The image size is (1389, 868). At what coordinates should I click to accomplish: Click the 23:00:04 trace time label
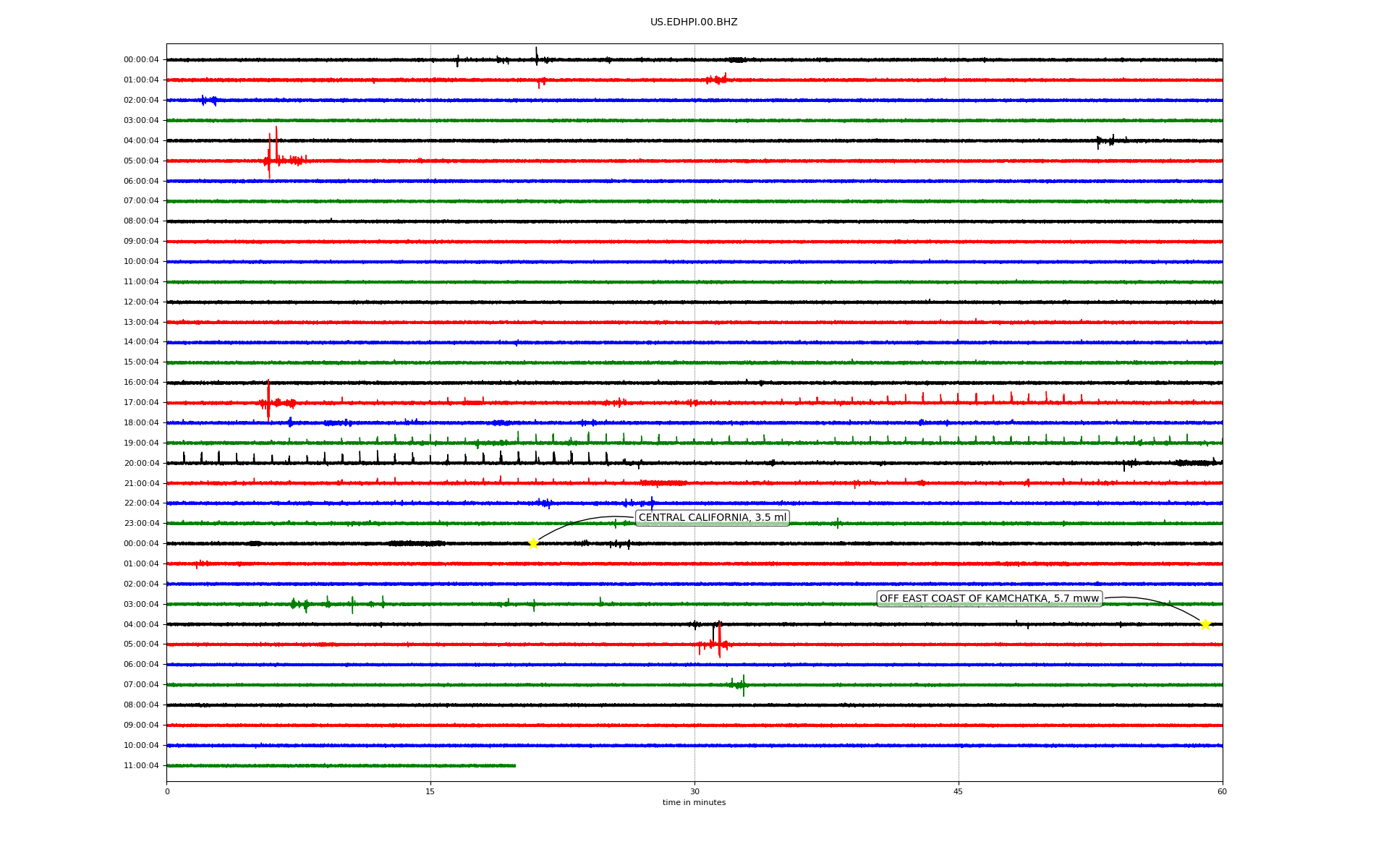coord(141,523)
